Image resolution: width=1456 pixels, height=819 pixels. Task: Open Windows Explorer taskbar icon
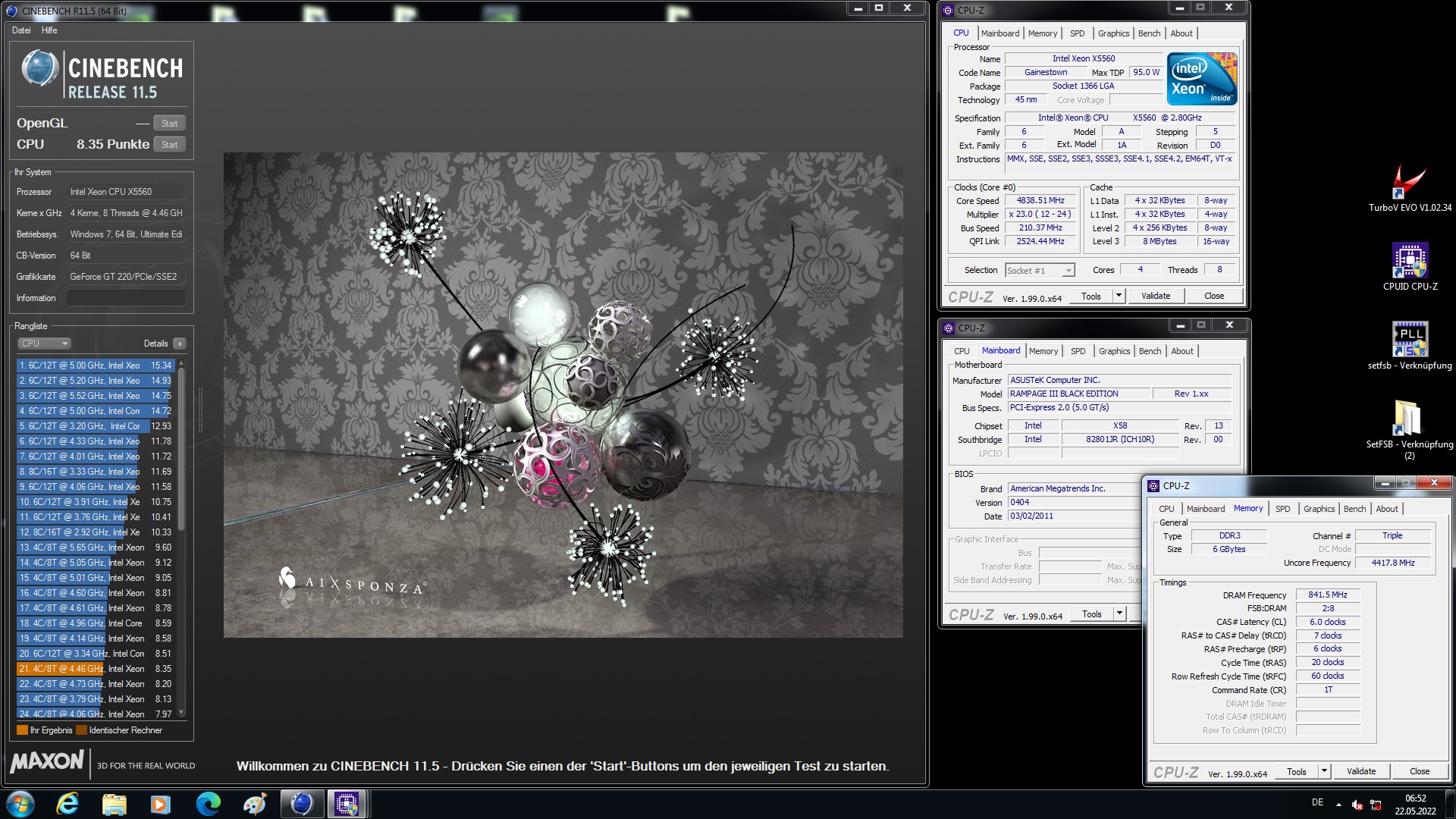click(114, 804)
